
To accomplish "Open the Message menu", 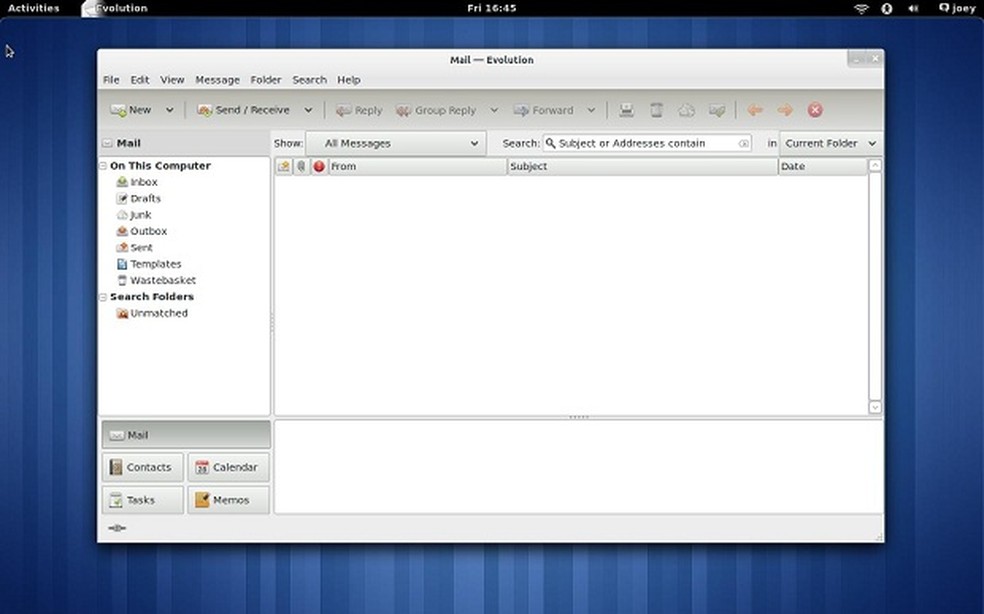I will [x=217, y=80].
